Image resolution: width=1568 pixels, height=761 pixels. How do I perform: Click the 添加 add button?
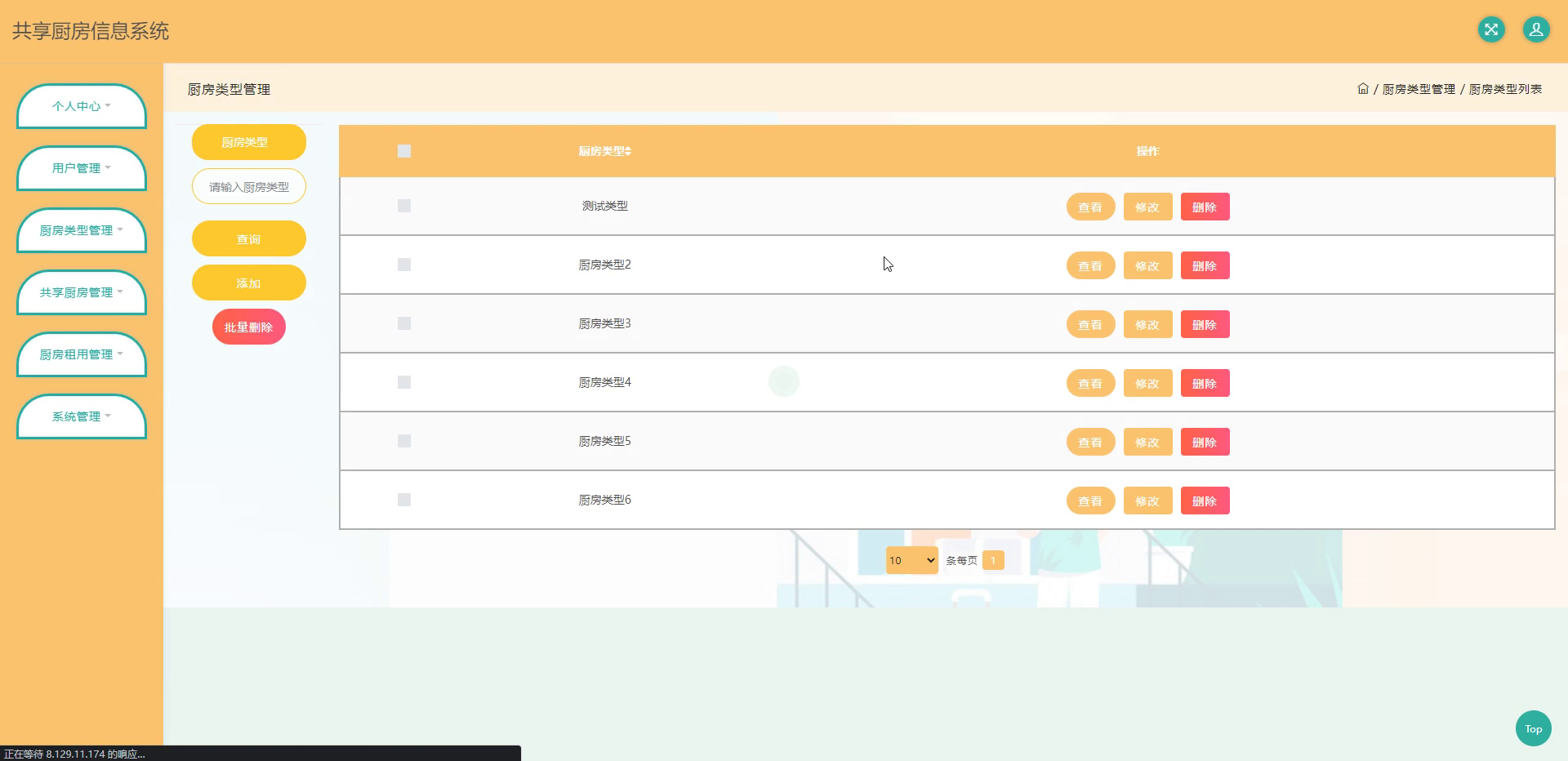tap(249, 283)
